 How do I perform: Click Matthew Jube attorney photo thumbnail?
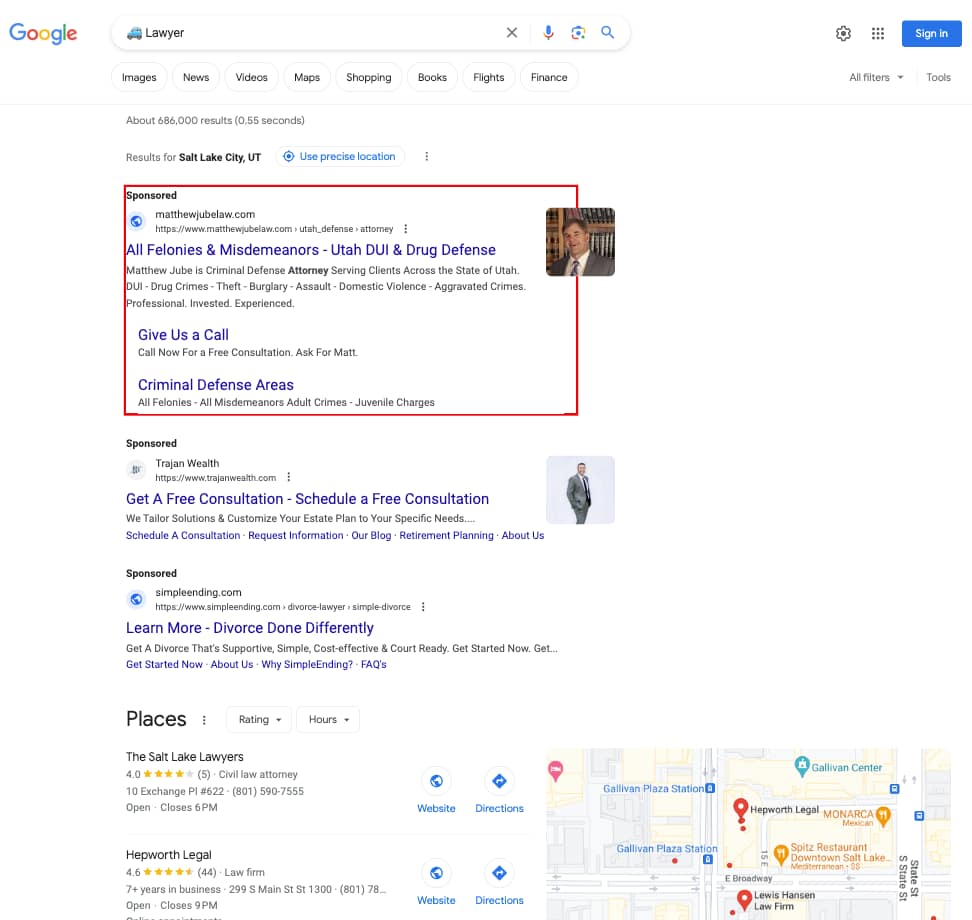580,242
